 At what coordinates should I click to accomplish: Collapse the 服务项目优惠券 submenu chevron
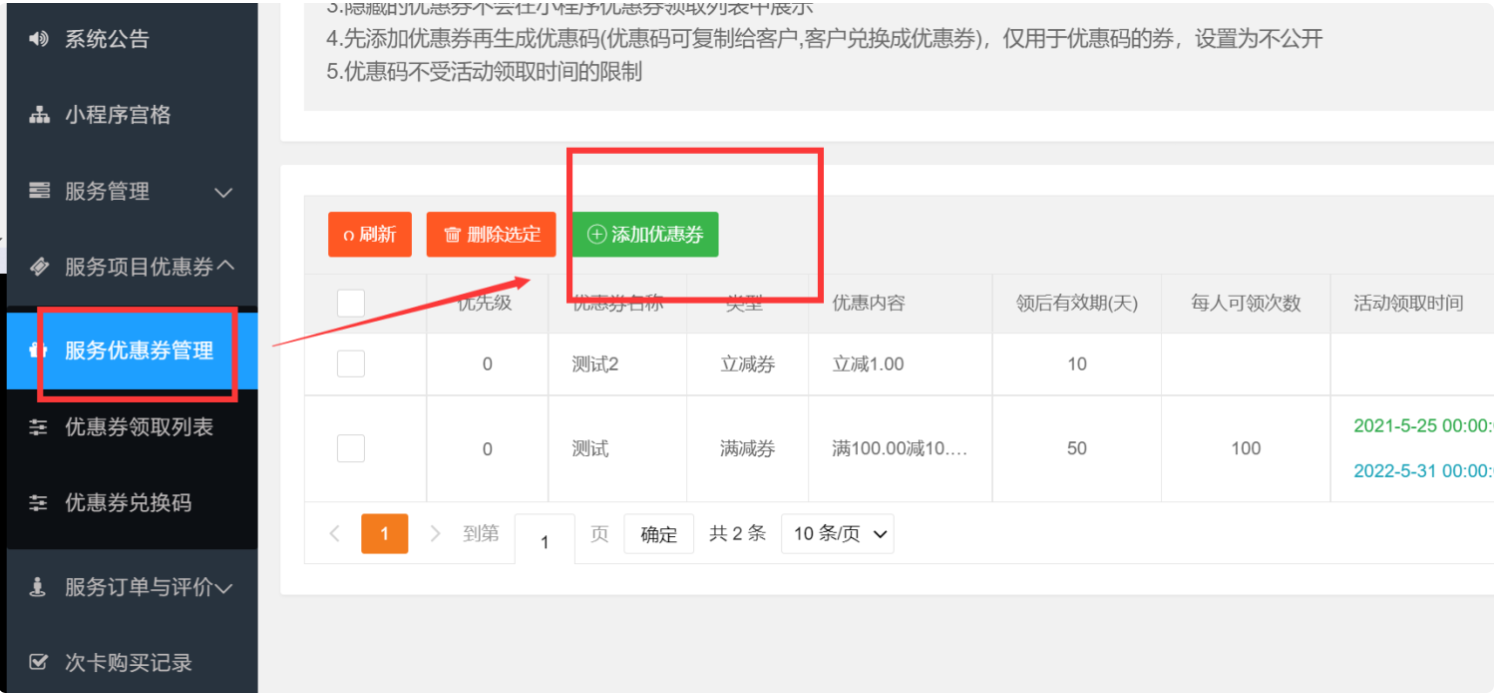coord(226,266)
